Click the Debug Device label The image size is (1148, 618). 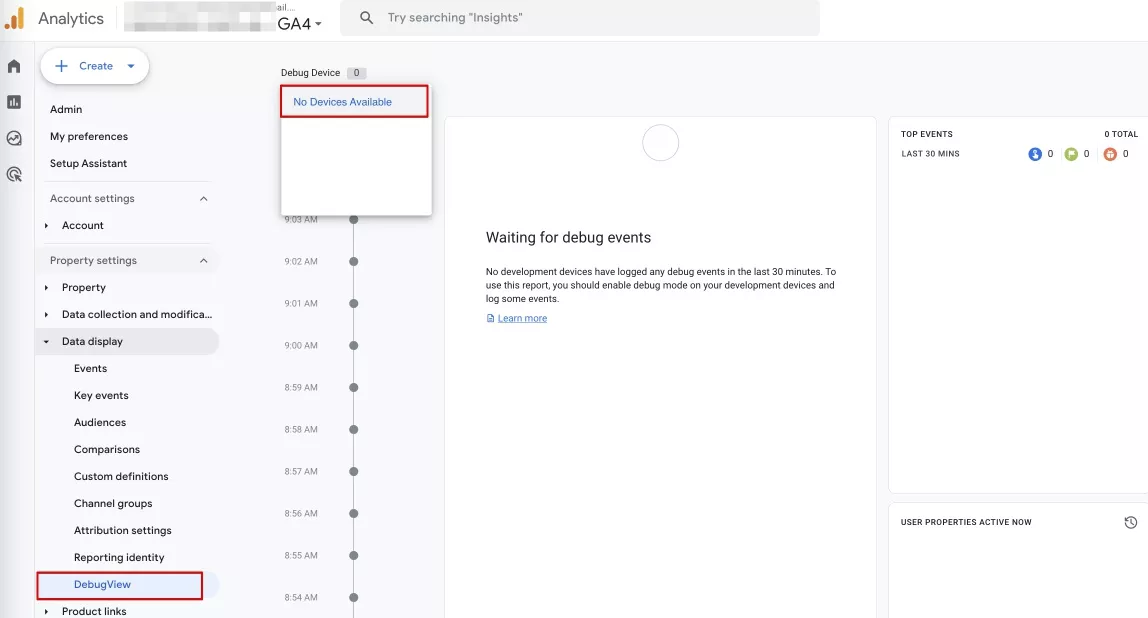point(310,73)
